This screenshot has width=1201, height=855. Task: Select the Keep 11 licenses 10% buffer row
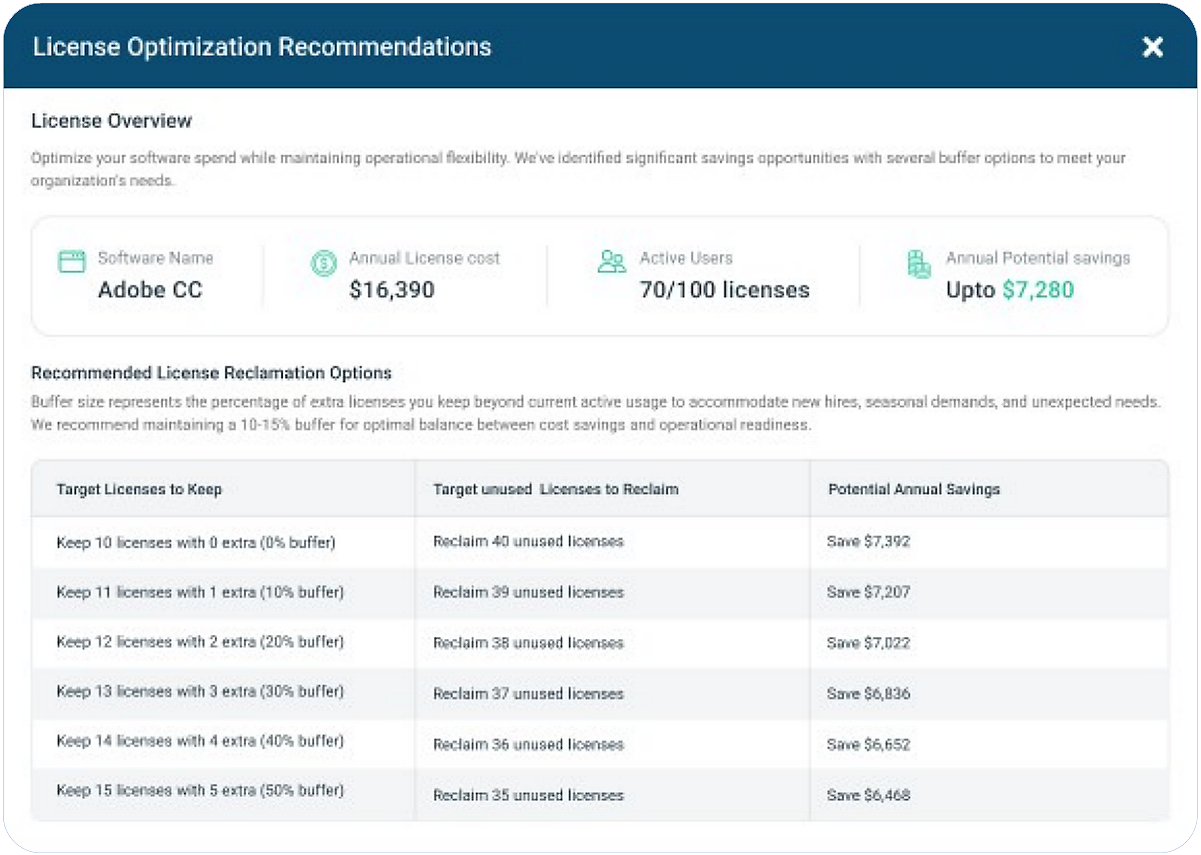(600, 592)
